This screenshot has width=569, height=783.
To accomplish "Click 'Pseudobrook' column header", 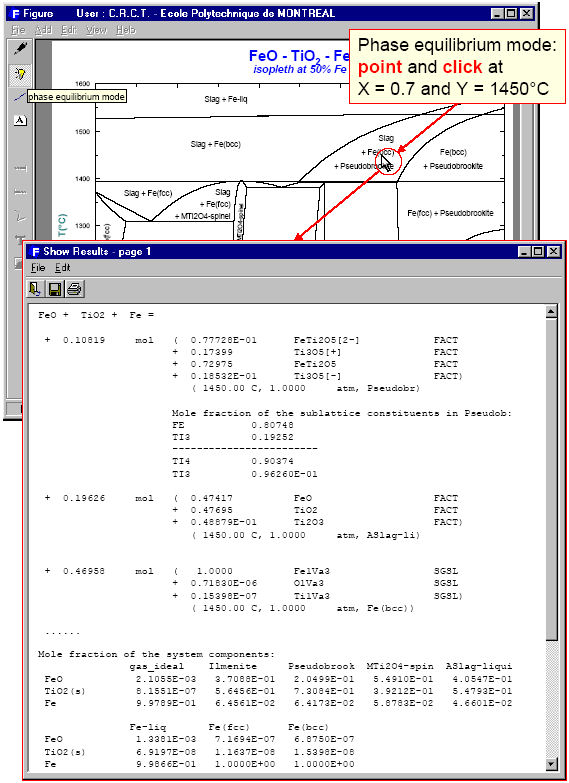I will tap(321, 667).
